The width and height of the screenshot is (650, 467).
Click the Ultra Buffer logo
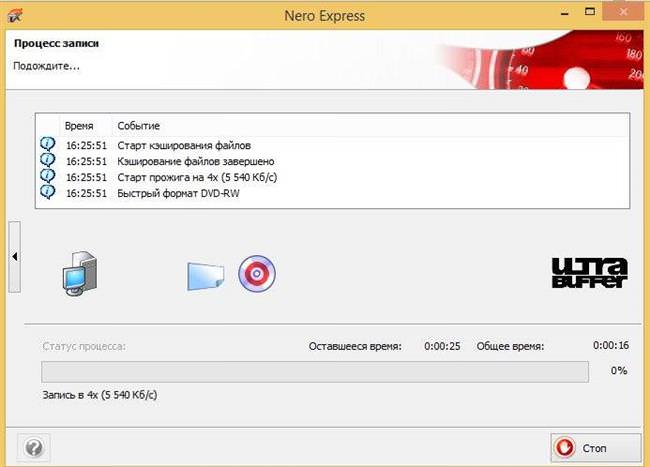589,273
